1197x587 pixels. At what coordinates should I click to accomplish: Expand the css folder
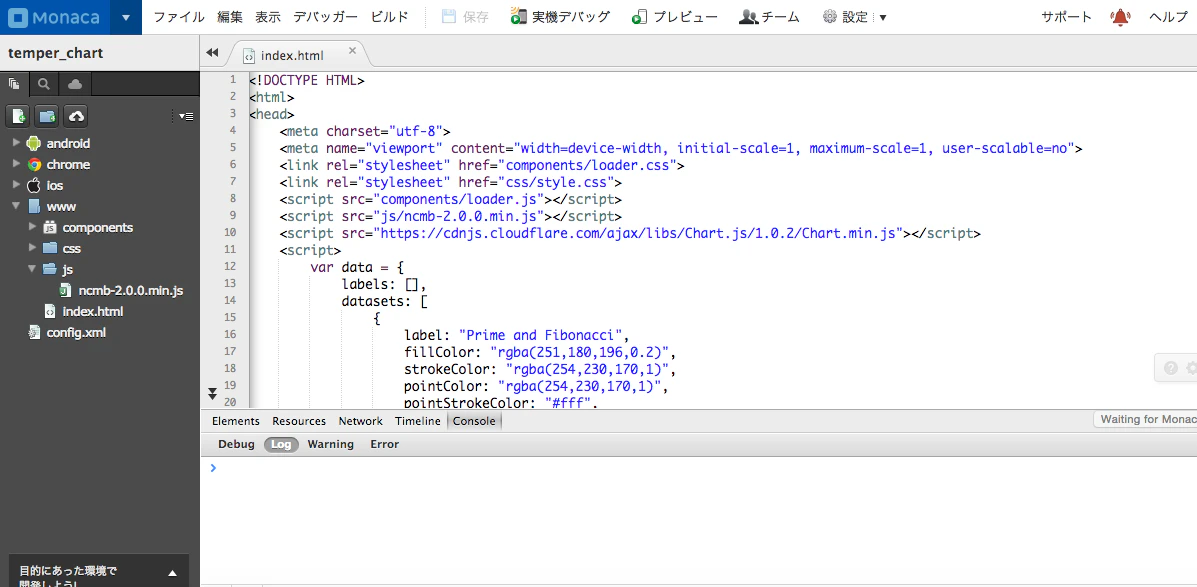(x=32, y=248)
